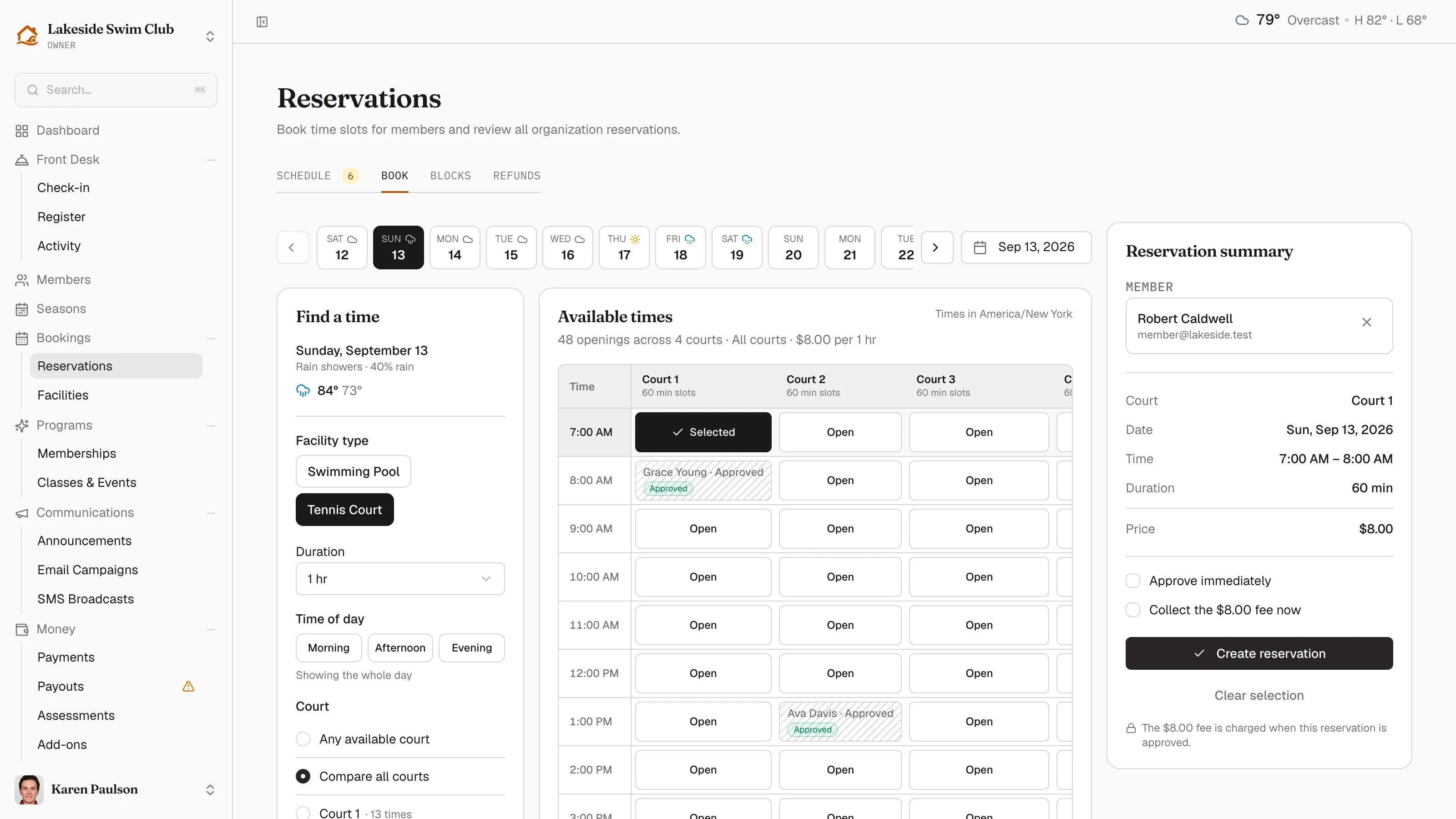The width and height of the screenshot is (1456, 819).
Task: Click the Search field
Action: click(x=116, y=90)
